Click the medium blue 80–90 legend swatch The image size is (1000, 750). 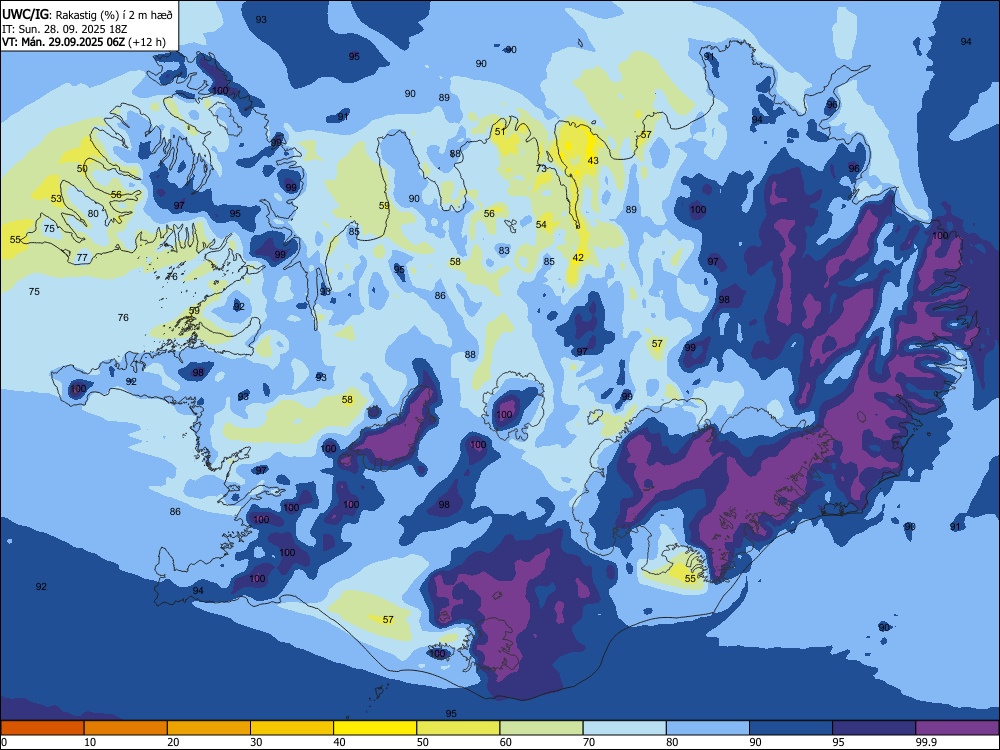[708, 728]
